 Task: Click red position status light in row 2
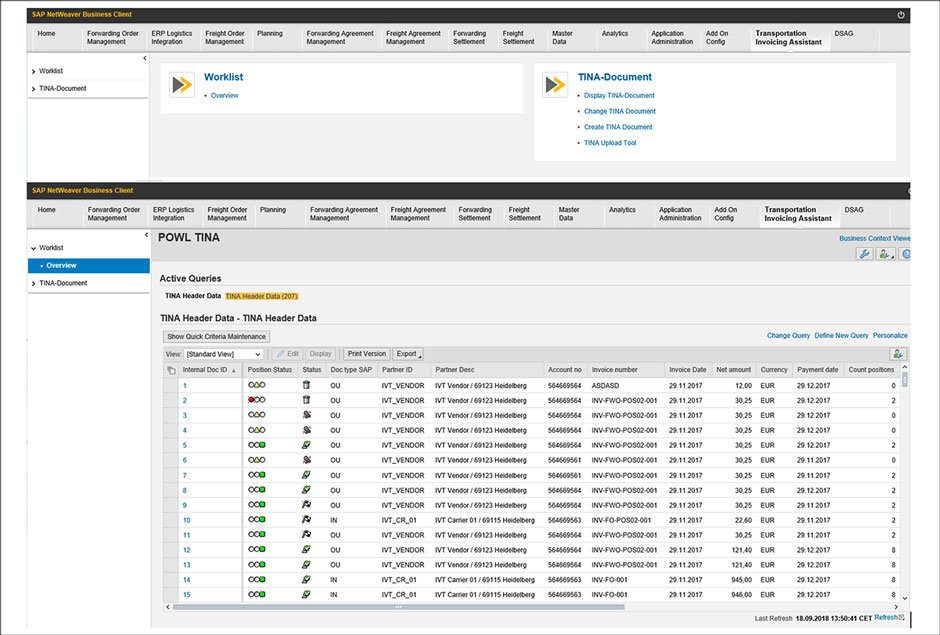(251, 400)
